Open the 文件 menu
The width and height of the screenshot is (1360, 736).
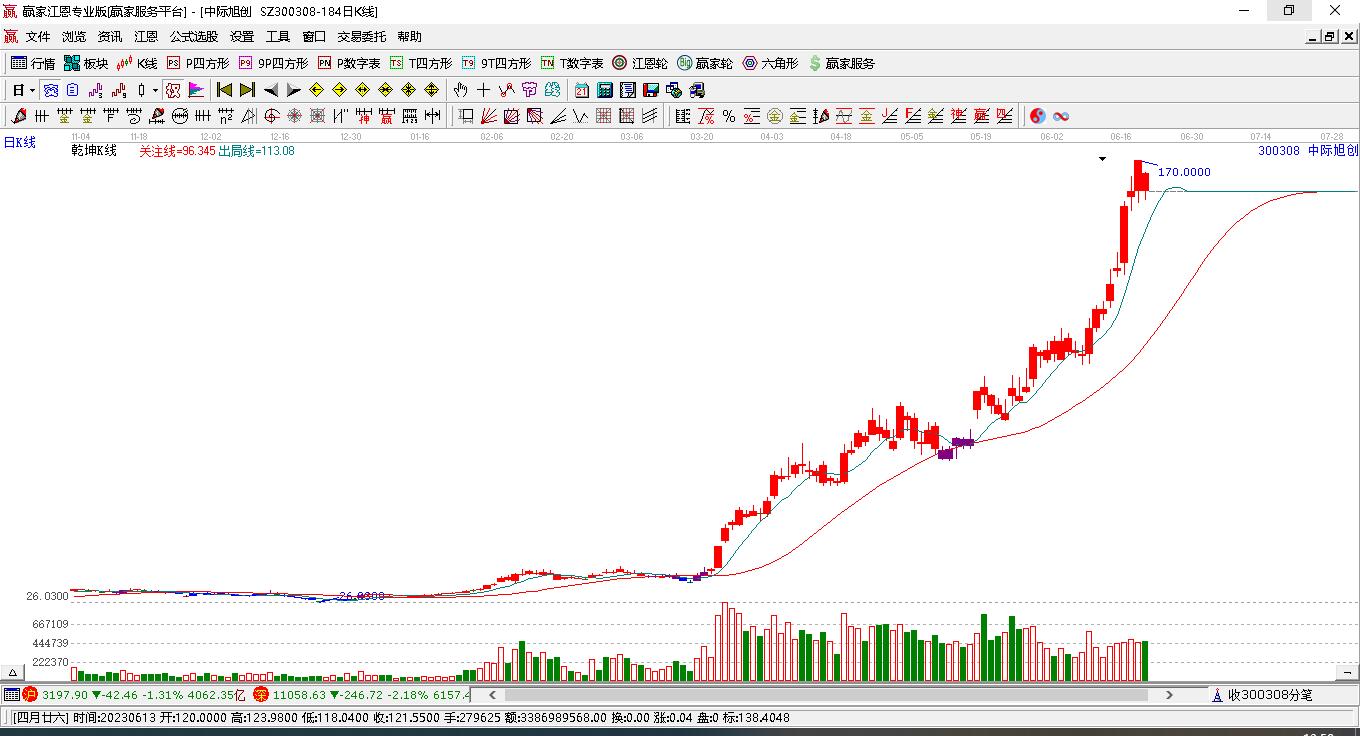(38, 36)
